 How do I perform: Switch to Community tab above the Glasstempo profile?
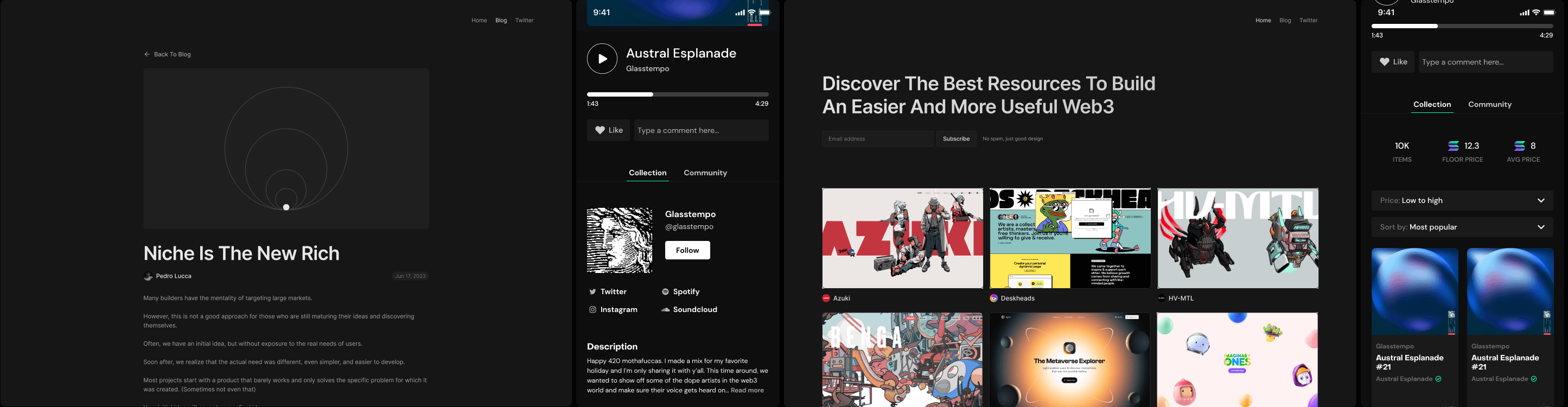tap(705, 173)
